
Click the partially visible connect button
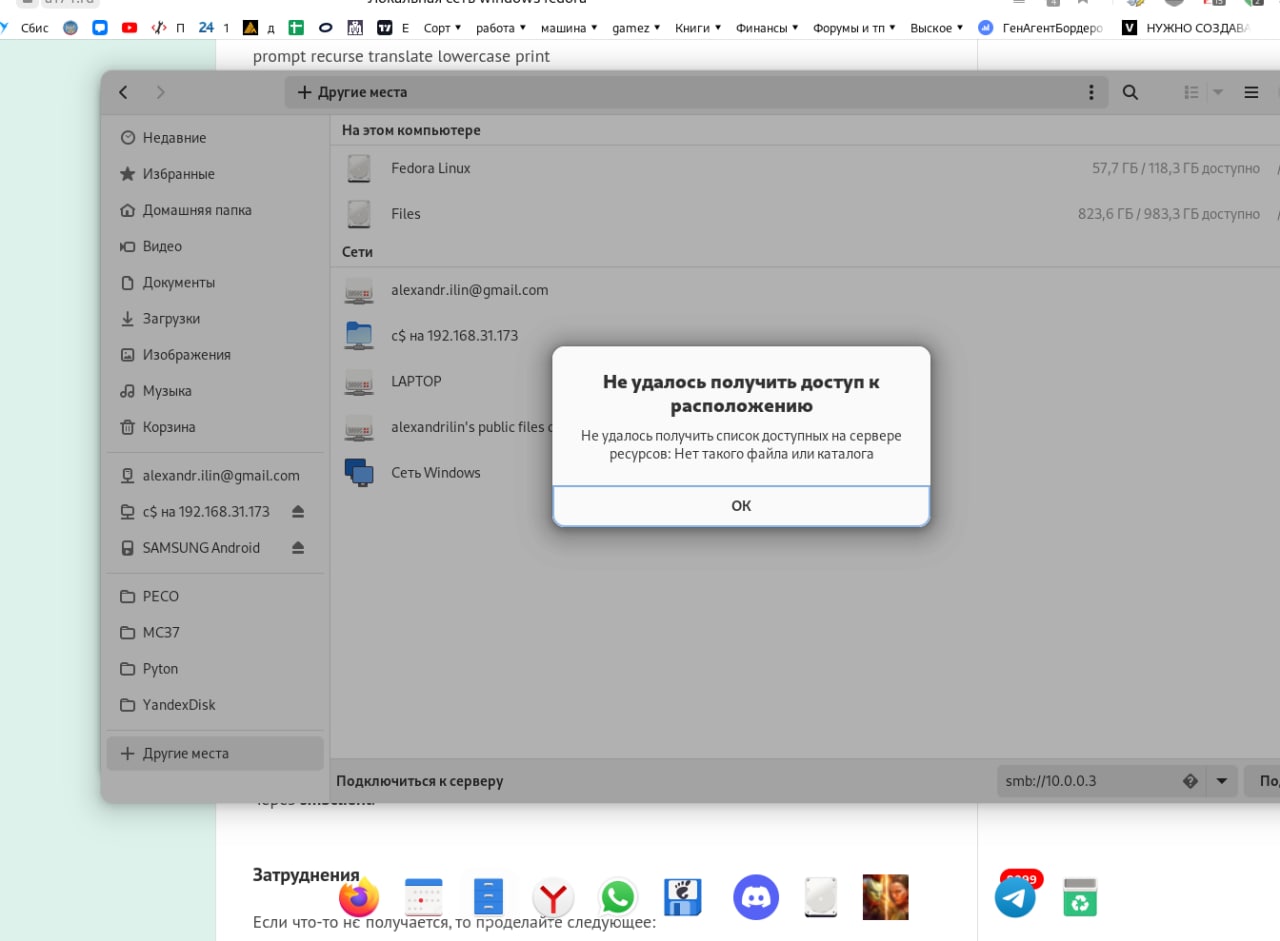1263,780
